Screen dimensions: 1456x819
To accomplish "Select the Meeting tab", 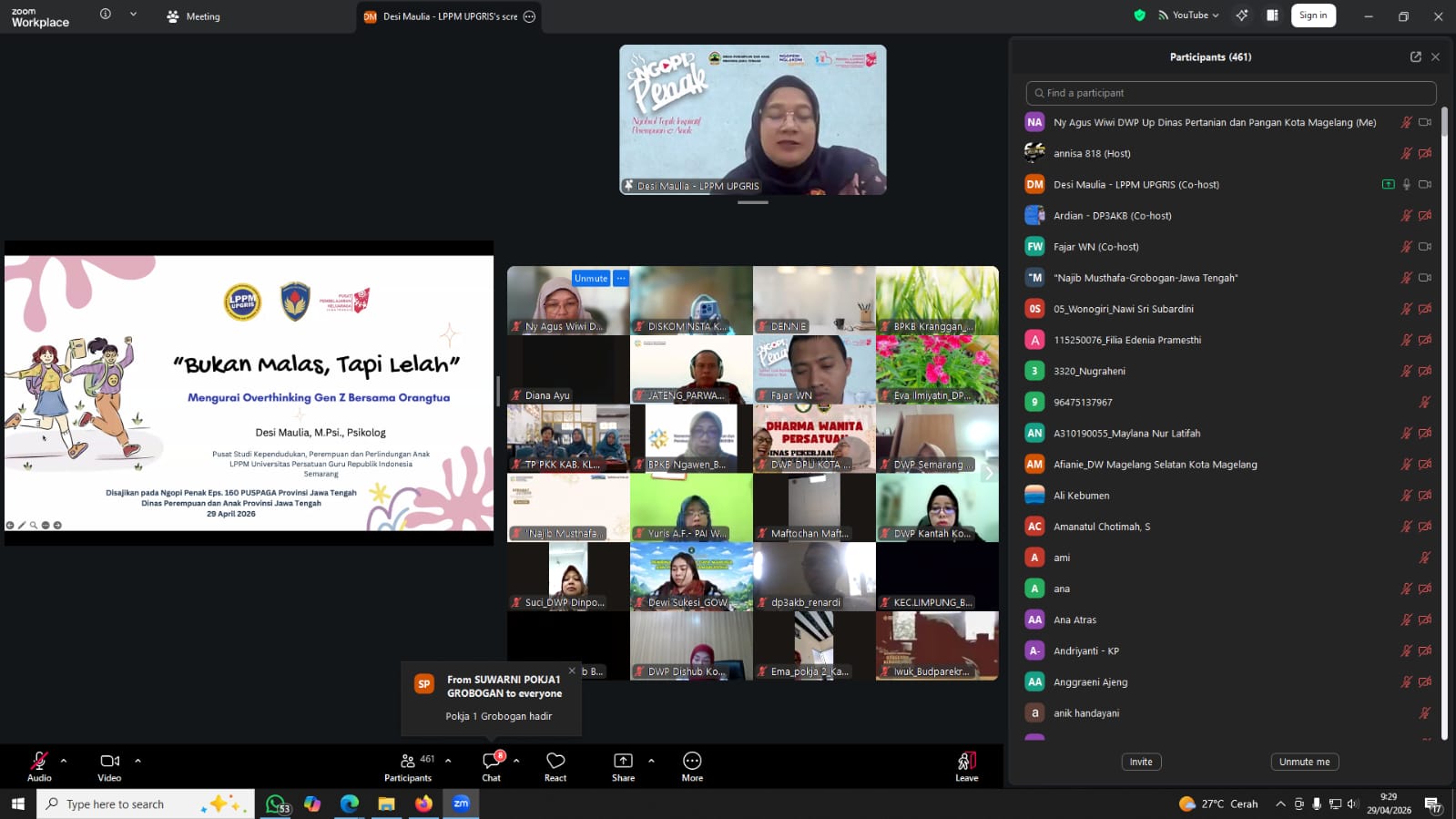I will (193, 16).
